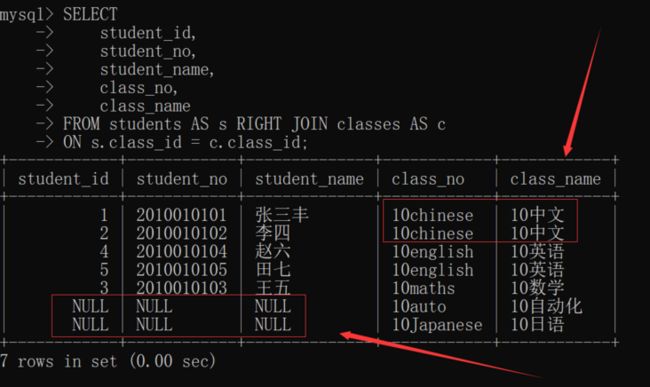650x387 pixels.
Task: Click "student_no," in the query lines
Action: [148, 51]
